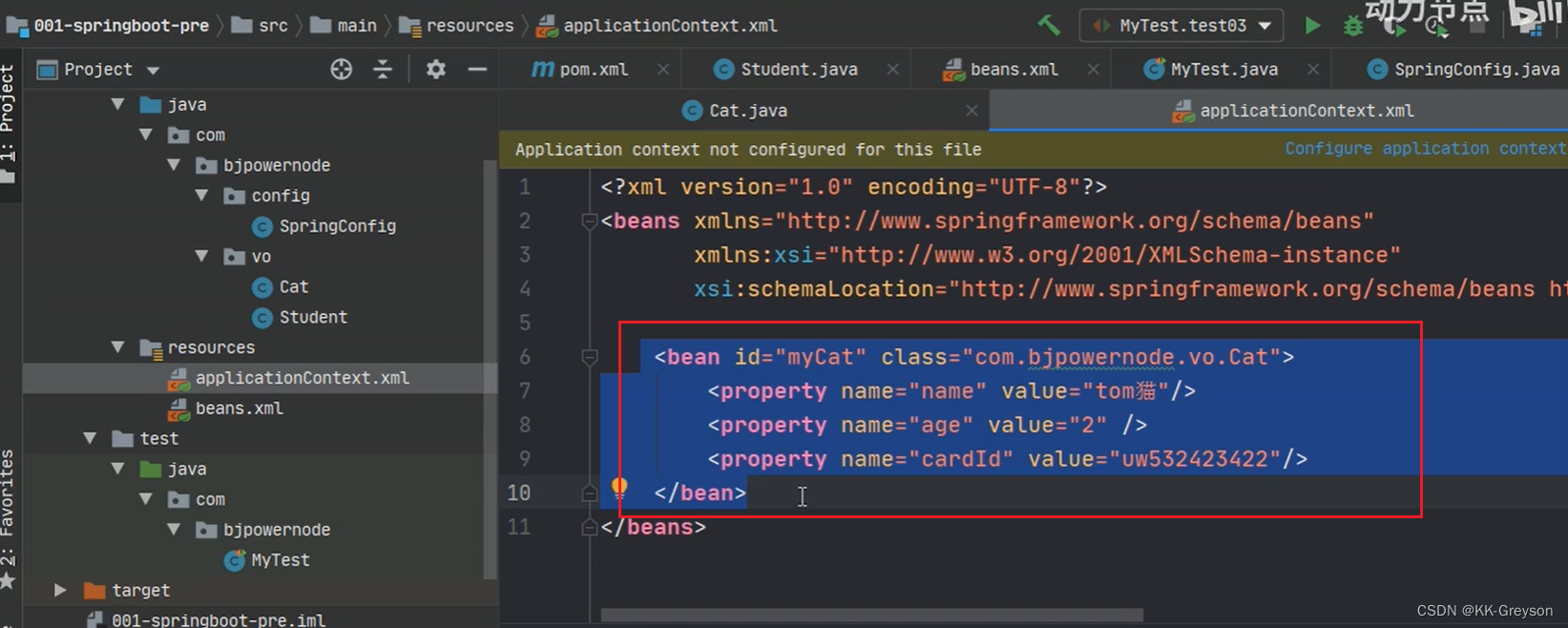Open the Favorites side tool window
1568x628 pixels.
click(9, 520)
